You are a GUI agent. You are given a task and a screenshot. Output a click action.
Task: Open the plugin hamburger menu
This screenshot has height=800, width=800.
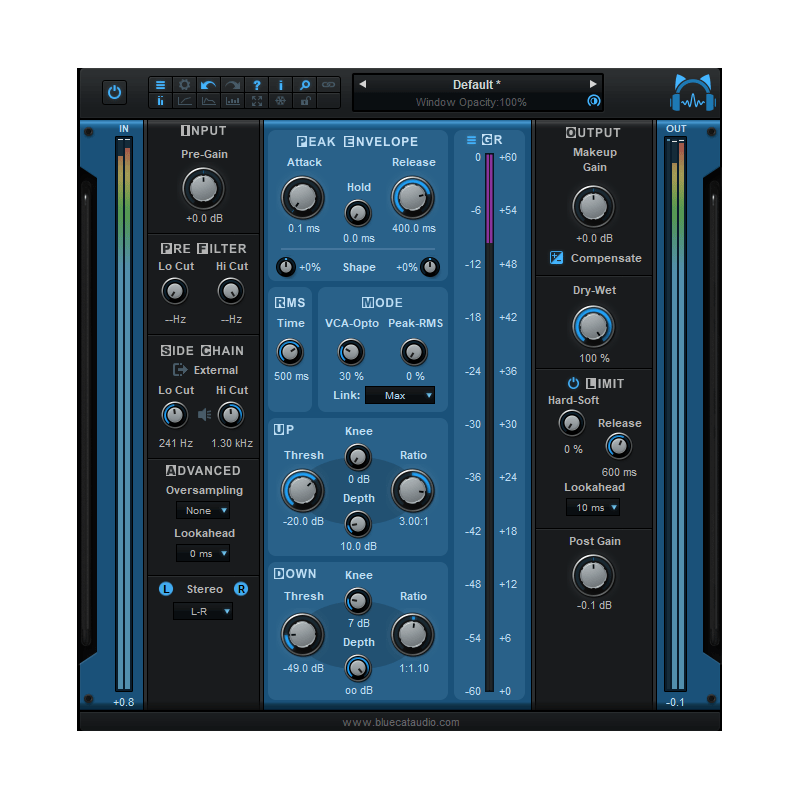point(160,85)
